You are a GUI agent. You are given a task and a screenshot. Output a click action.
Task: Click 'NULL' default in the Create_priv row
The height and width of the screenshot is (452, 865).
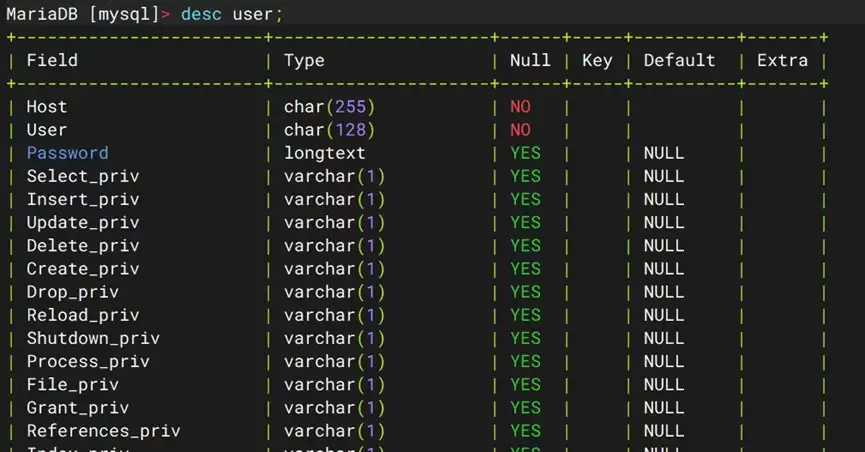pos(664,269)
